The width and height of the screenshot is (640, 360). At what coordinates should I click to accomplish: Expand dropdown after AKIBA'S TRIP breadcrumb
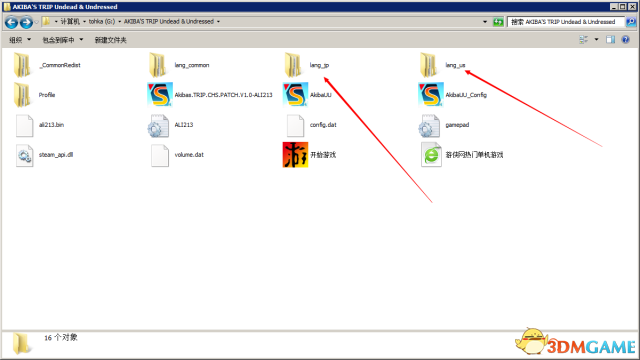pos(218,21)
